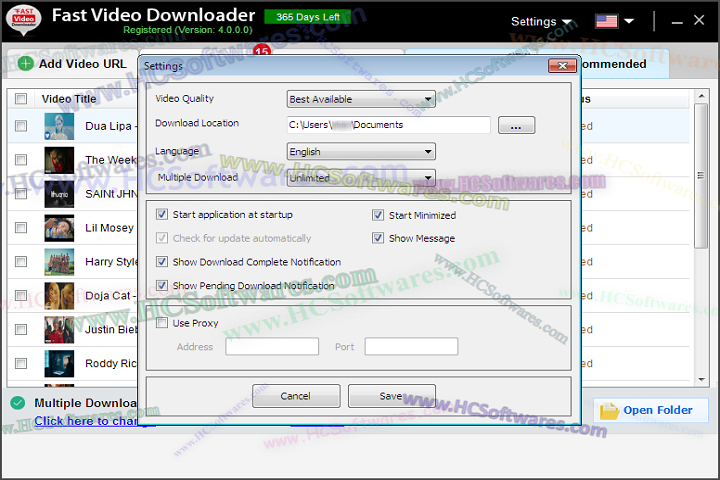Screen dimensions: 720x480
Task: Open the Language dropdown showing English
Action: 361,152
